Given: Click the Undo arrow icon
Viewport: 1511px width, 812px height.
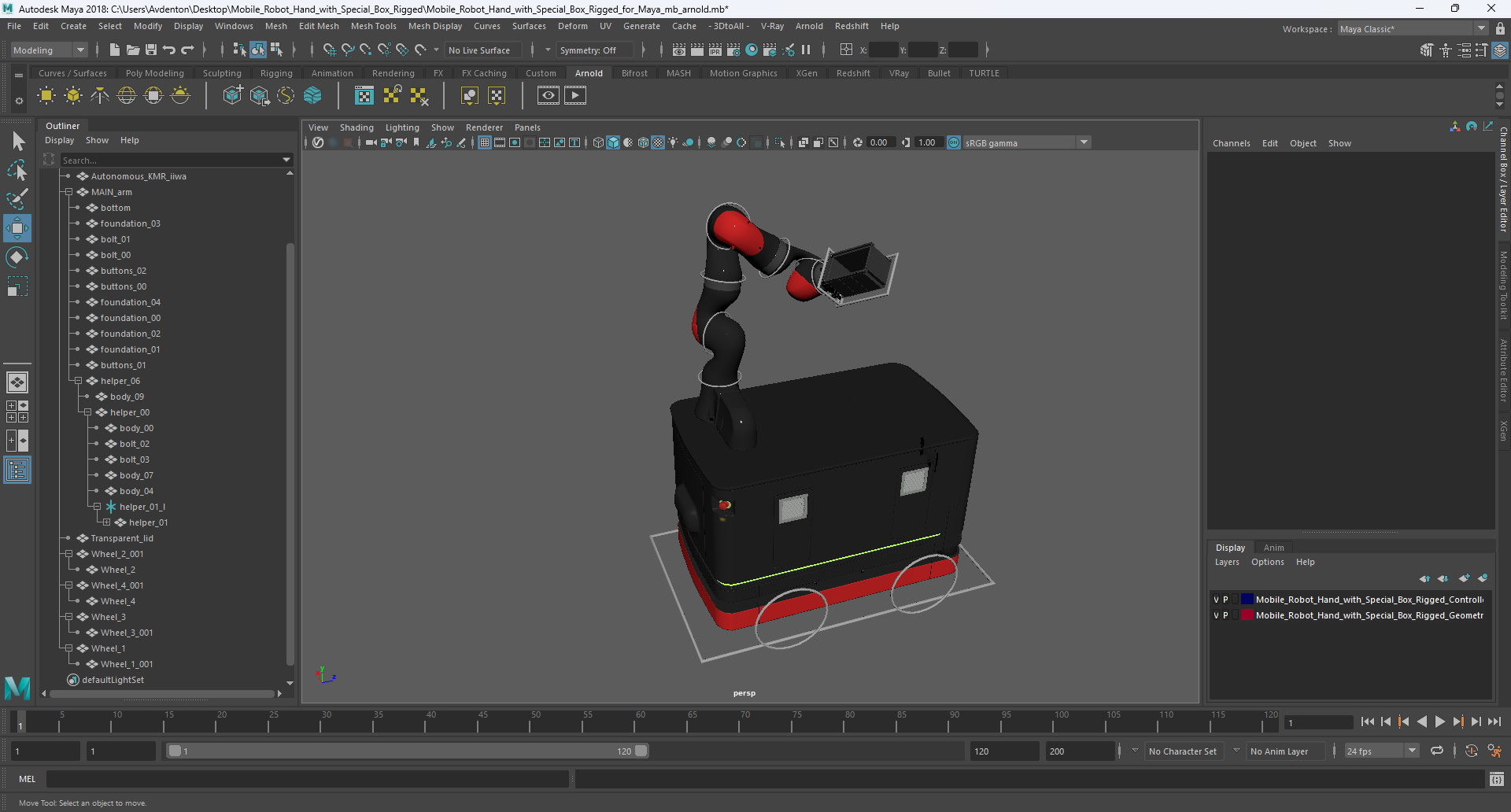Looking at the screenshot, I should (169, 50).
